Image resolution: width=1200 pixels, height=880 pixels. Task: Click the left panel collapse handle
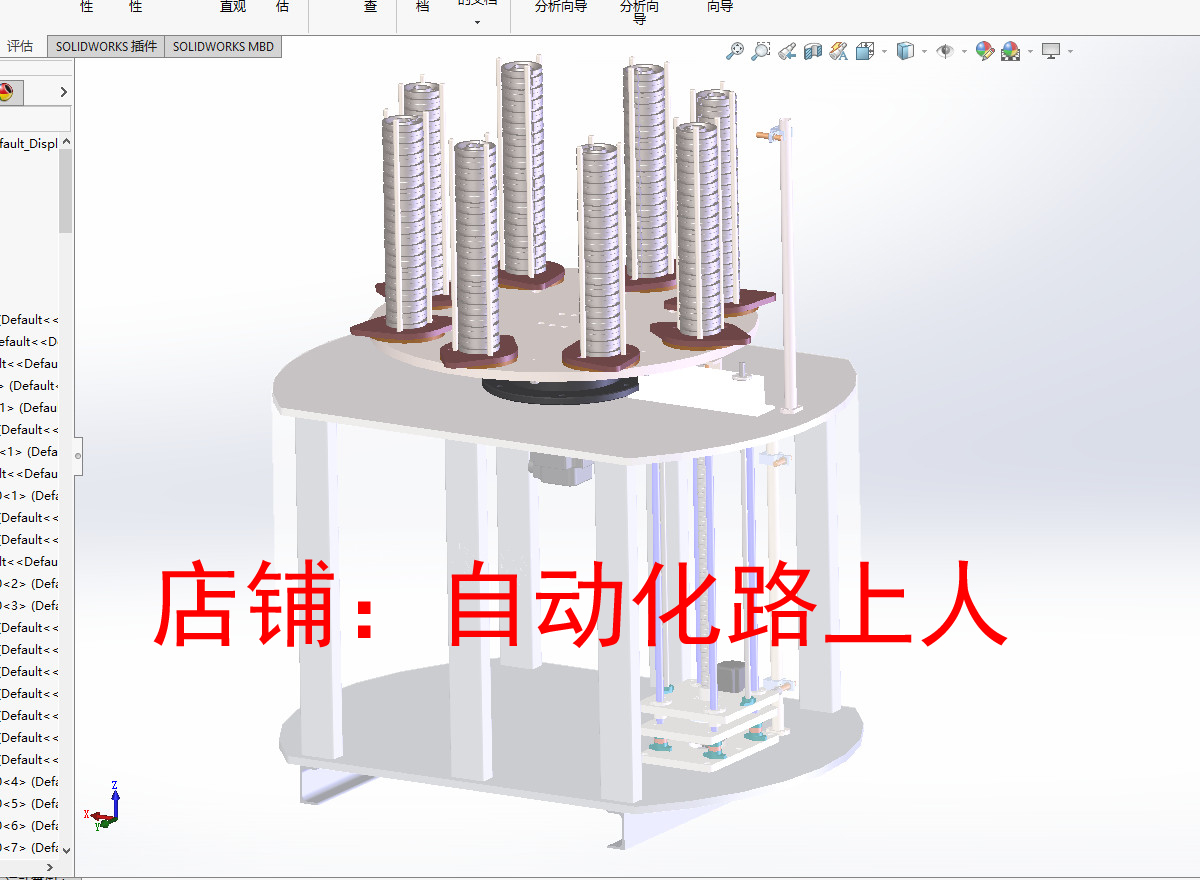pos(78,455)
